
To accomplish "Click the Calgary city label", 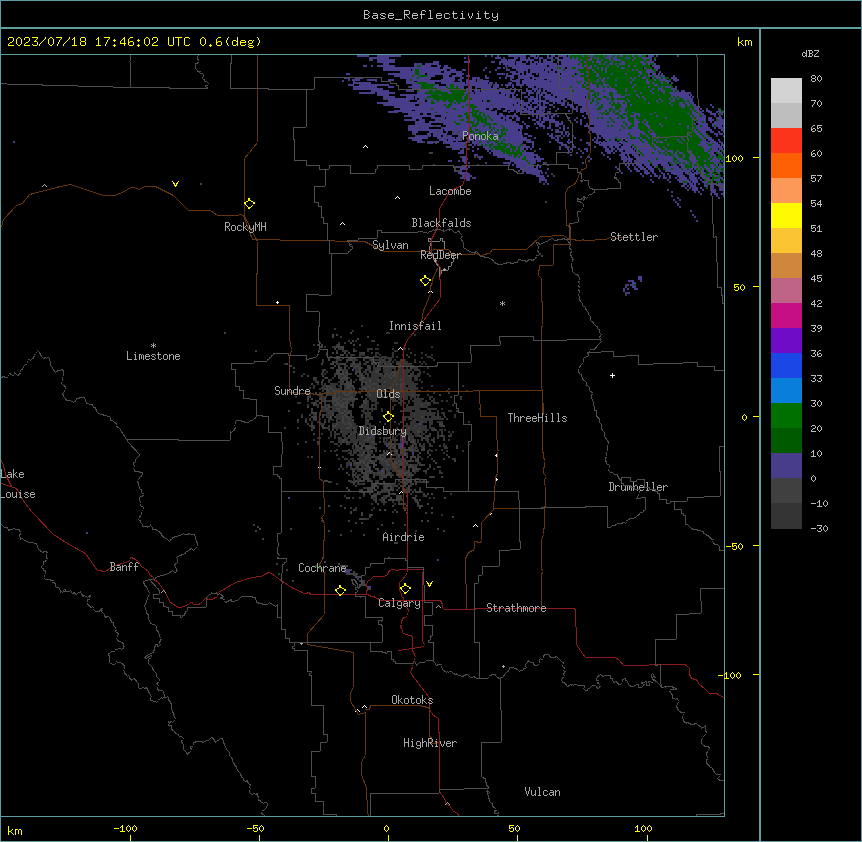I will [x=399, y=603].
